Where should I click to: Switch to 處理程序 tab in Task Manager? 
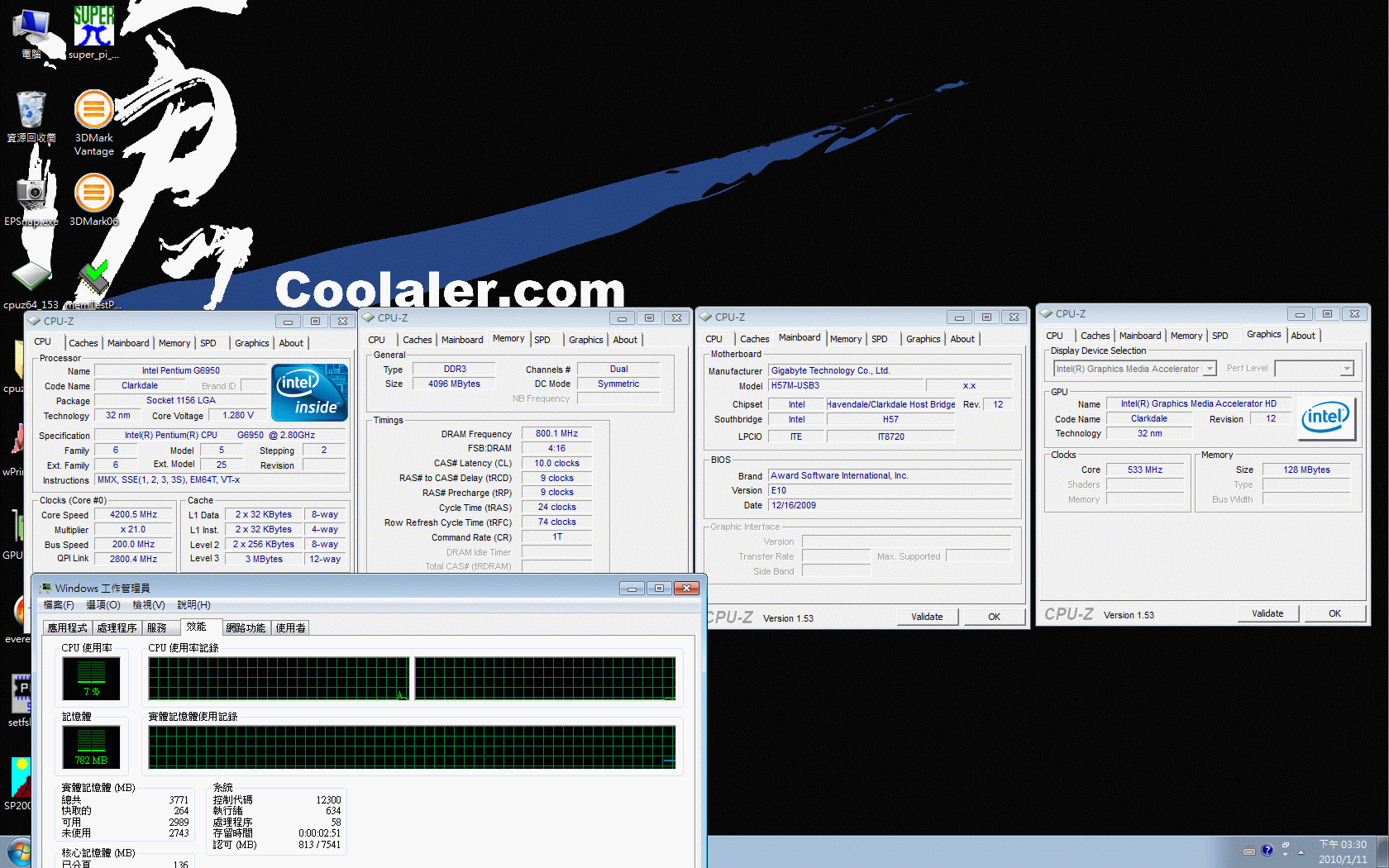click(x=117, y=628)
